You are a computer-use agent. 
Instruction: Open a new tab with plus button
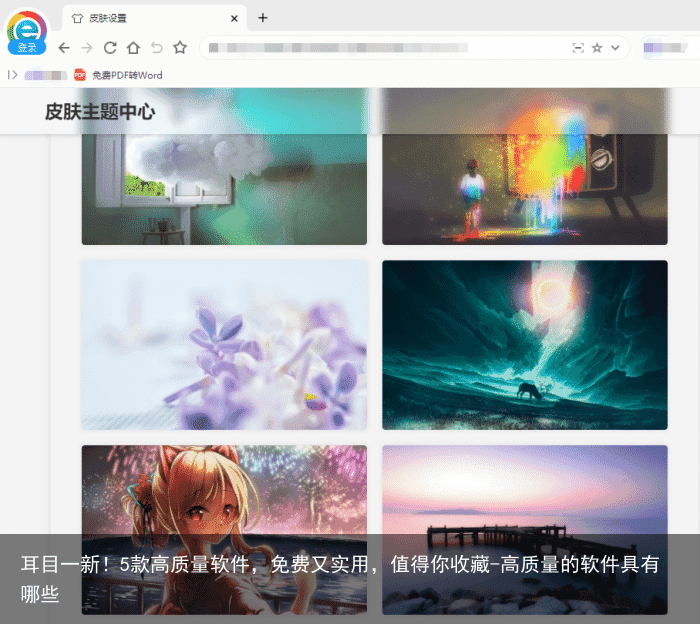(x=263, y=17)
